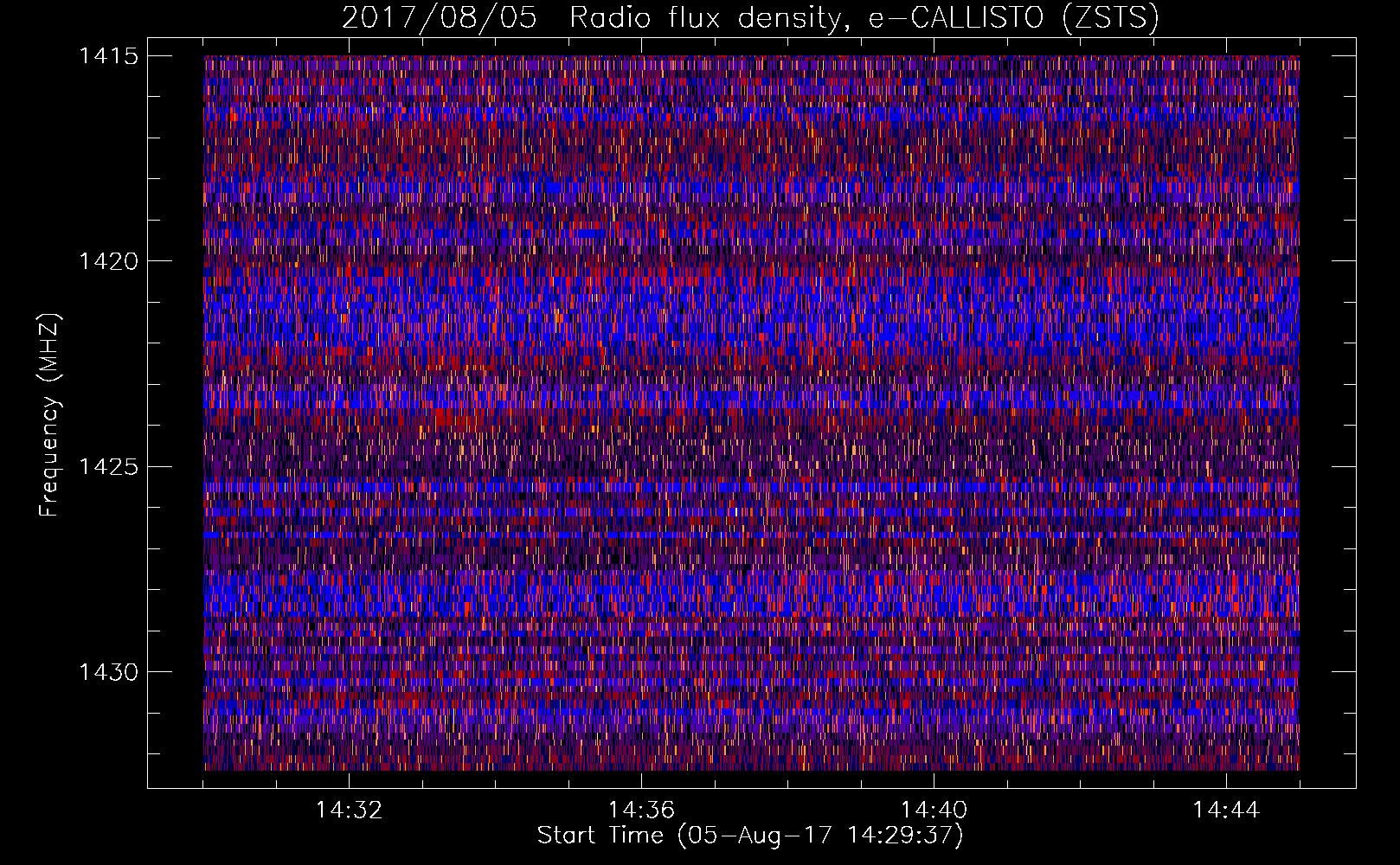This screenshot has width=1400, height=865.
Task: Click the 'Start Time (05-Aug-17 14:29:37)' label
Action: click(750, 836)
